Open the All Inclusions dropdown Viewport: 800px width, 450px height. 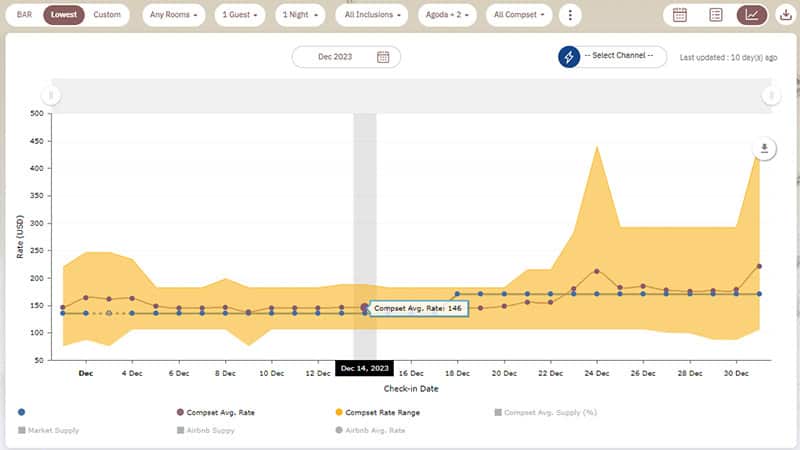click(373, 15)
